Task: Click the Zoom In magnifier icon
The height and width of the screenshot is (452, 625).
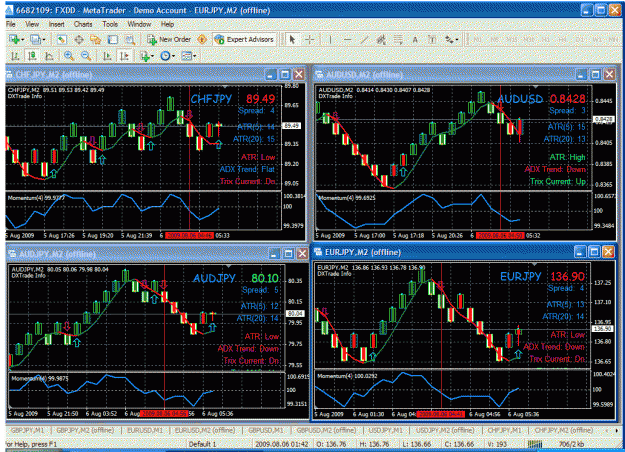Action: pyautogui.click(x=69, y=56)
